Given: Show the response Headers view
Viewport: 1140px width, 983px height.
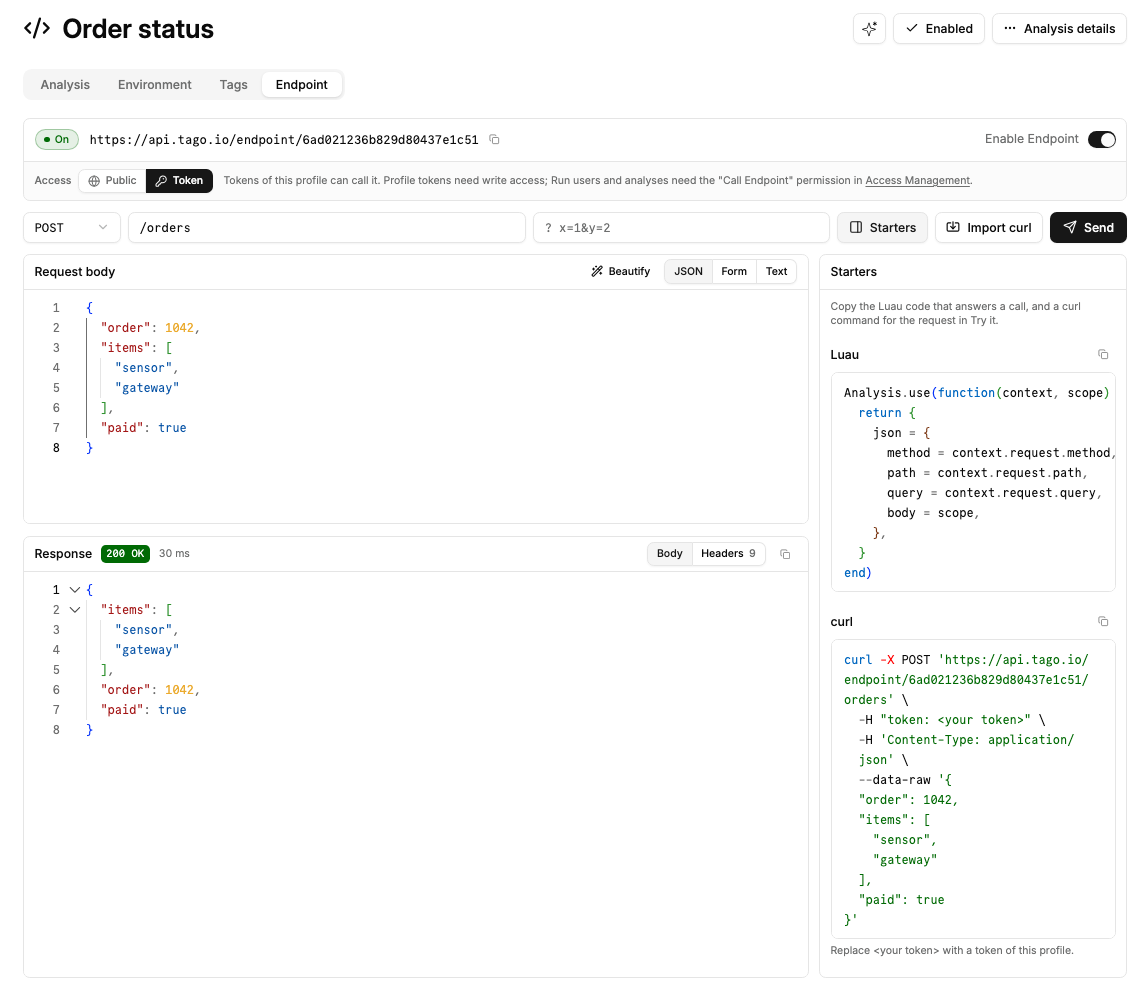Looking at the screenshot, I should point(728,554).
